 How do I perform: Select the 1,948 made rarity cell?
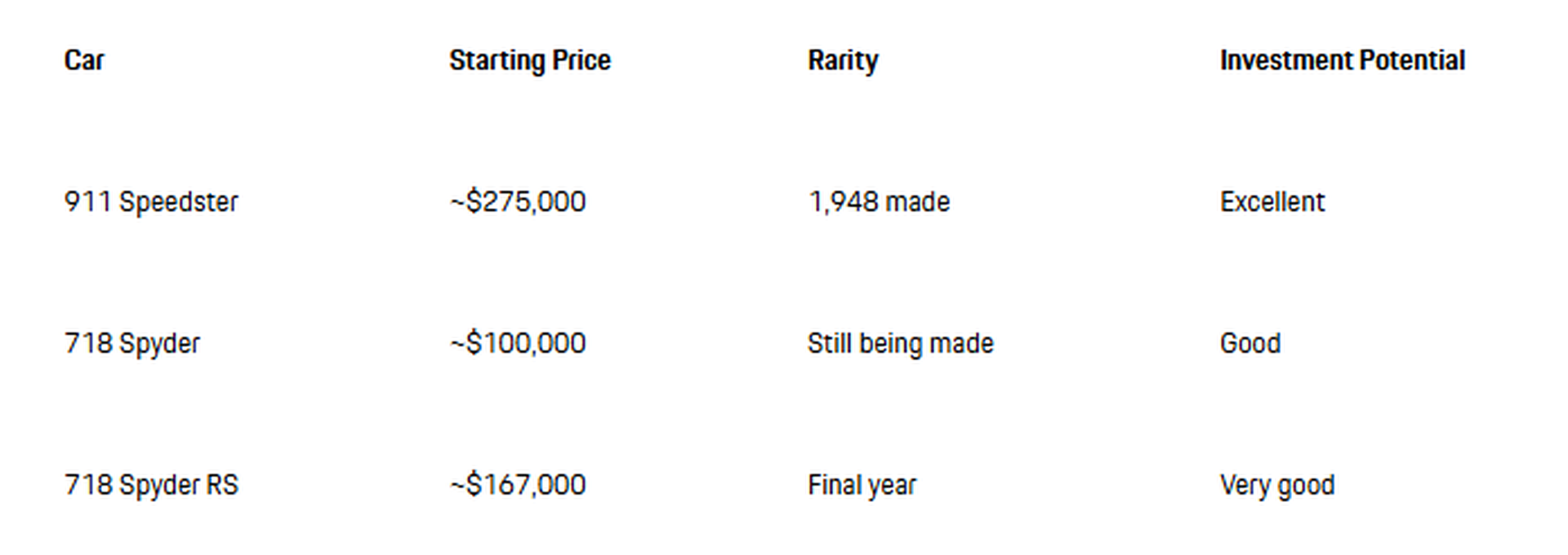coord(879,202)
